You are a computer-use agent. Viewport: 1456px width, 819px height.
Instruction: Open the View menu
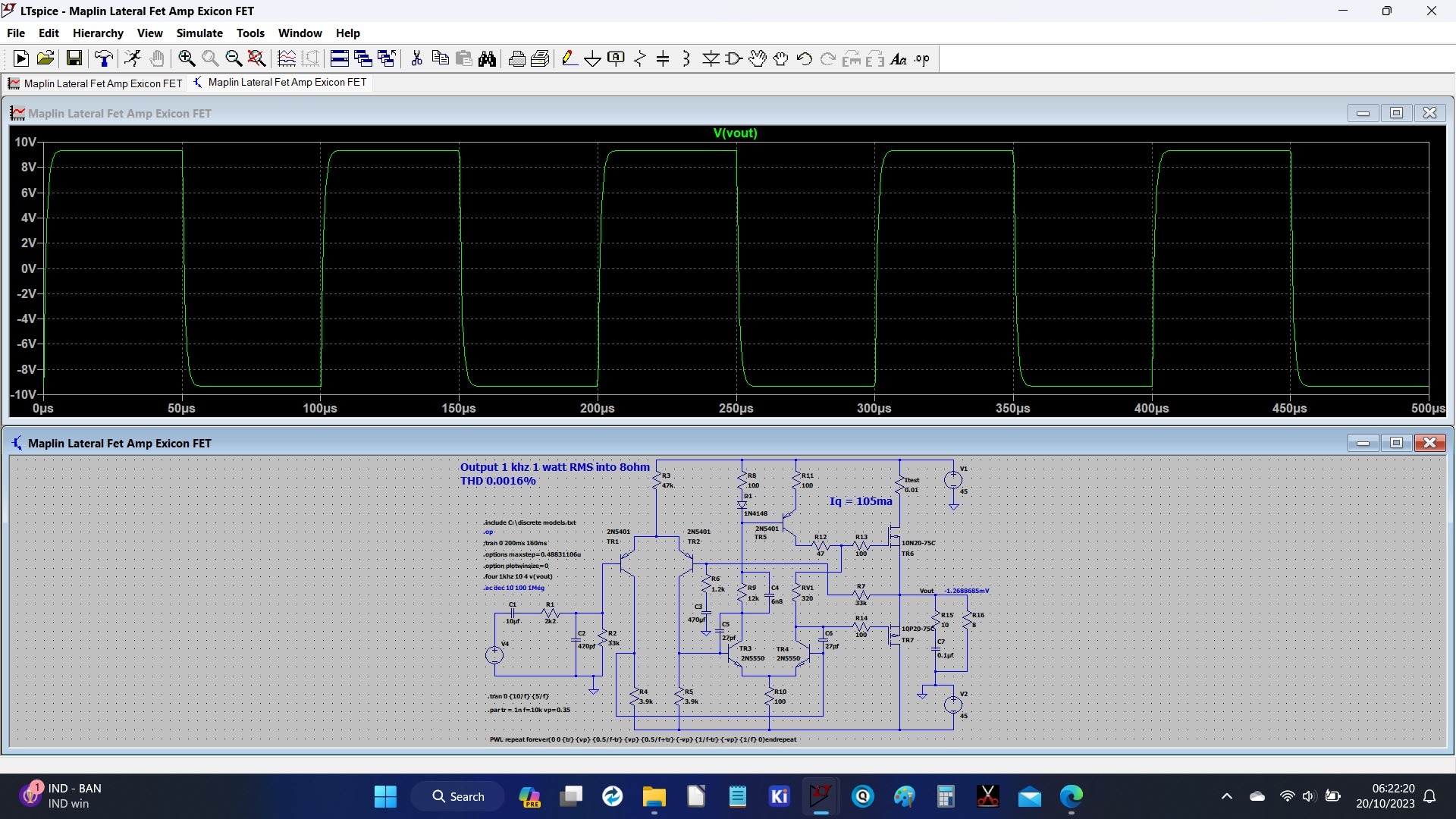(150, 33)
